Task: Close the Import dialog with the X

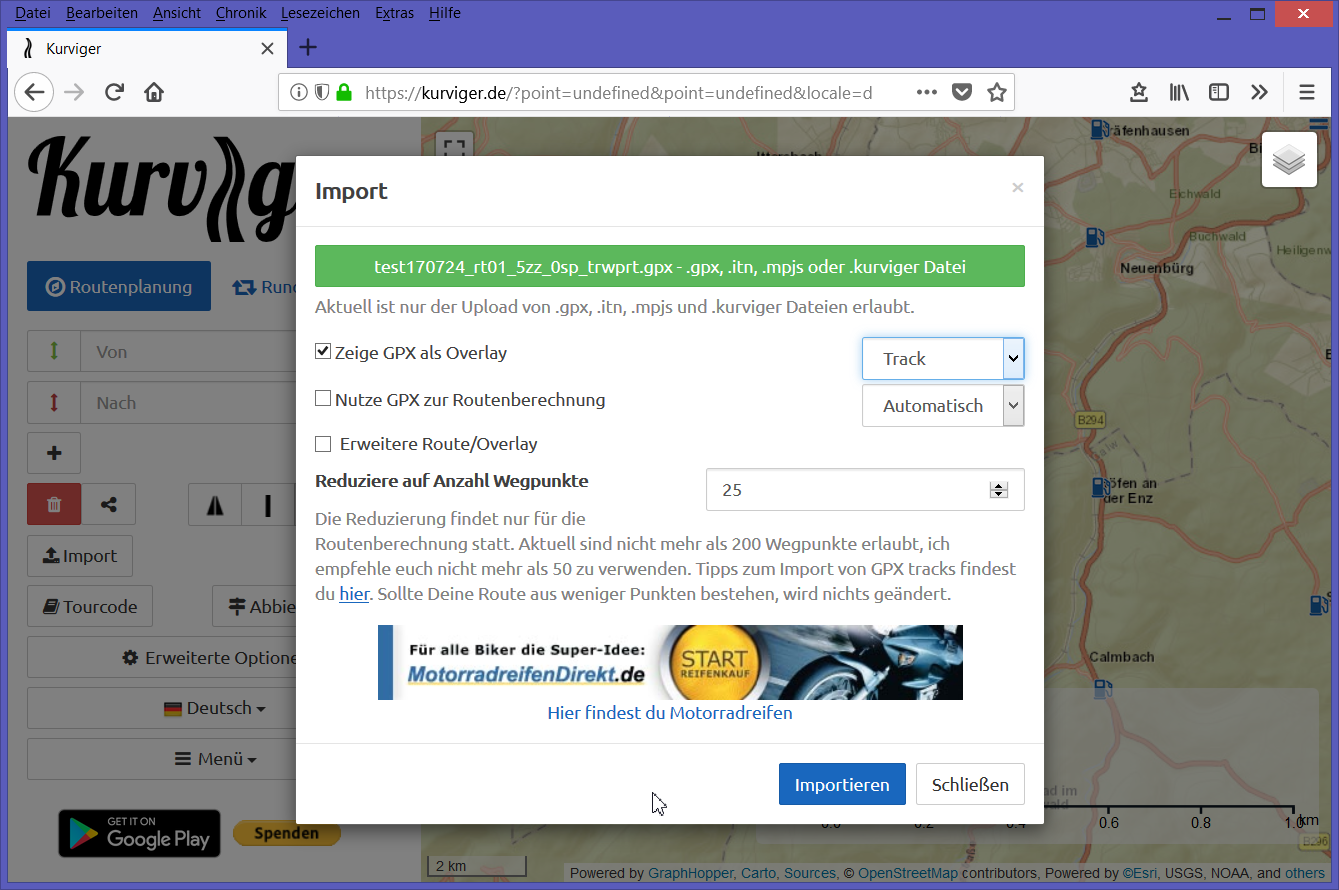Action: pyautogui.click(x=1017, y=187)
